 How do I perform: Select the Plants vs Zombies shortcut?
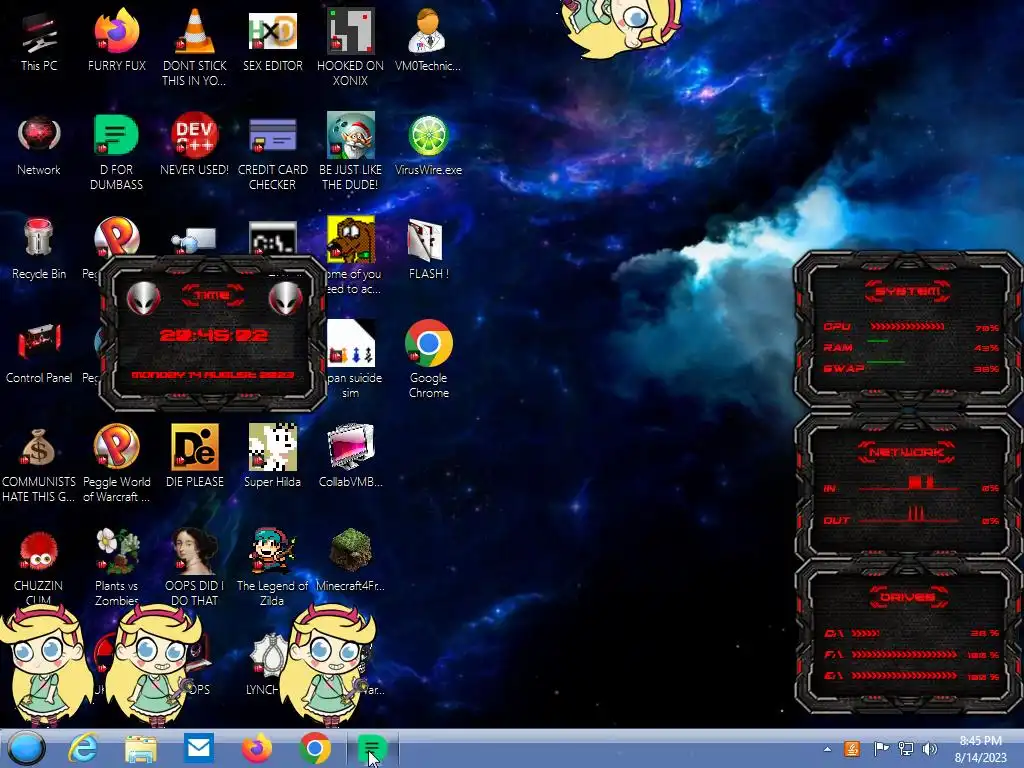click(117, 551)
